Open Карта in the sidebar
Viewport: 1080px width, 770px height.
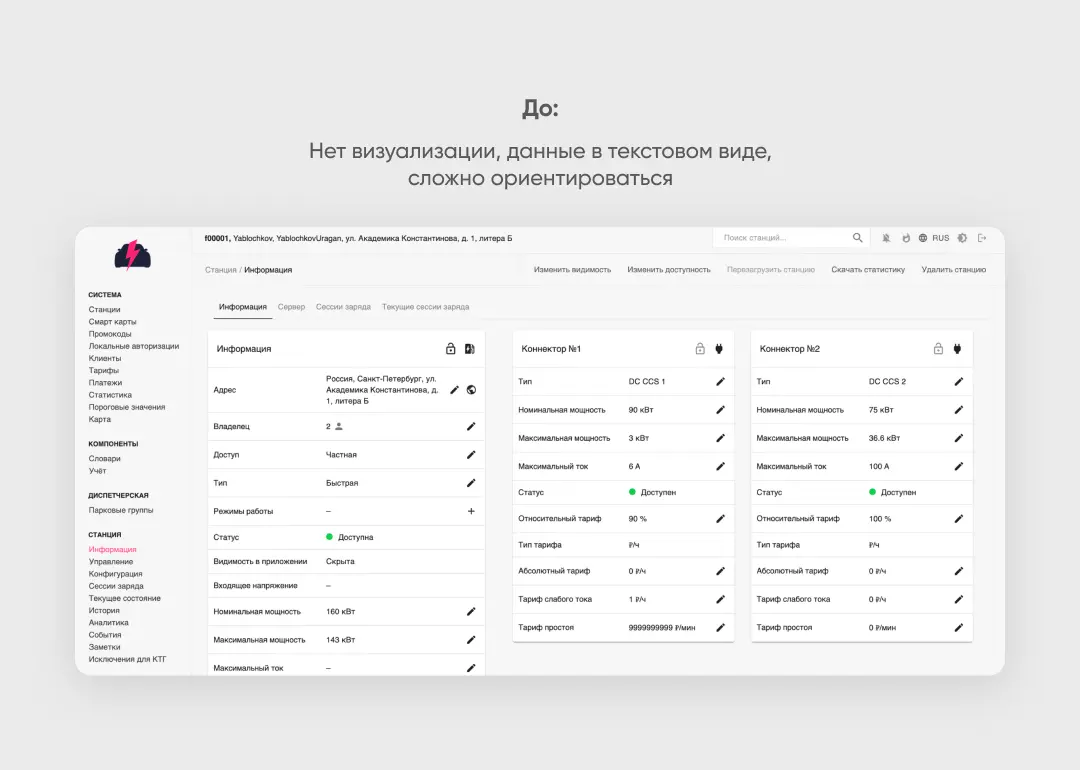pyautogui.click(x=99, y=419)
